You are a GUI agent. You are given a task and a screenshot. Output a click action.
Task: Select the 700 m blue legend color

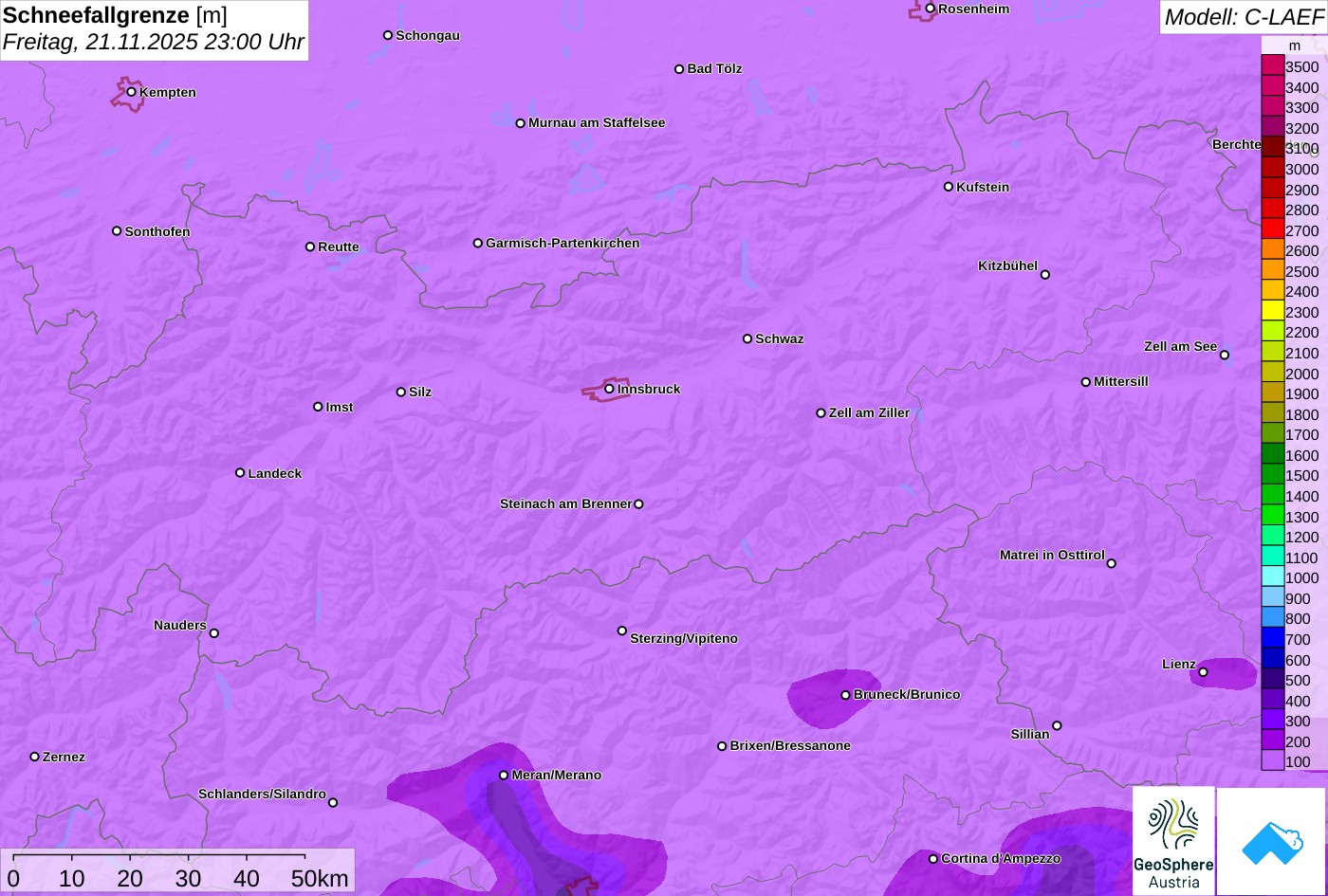click(x=1273, y=638)
